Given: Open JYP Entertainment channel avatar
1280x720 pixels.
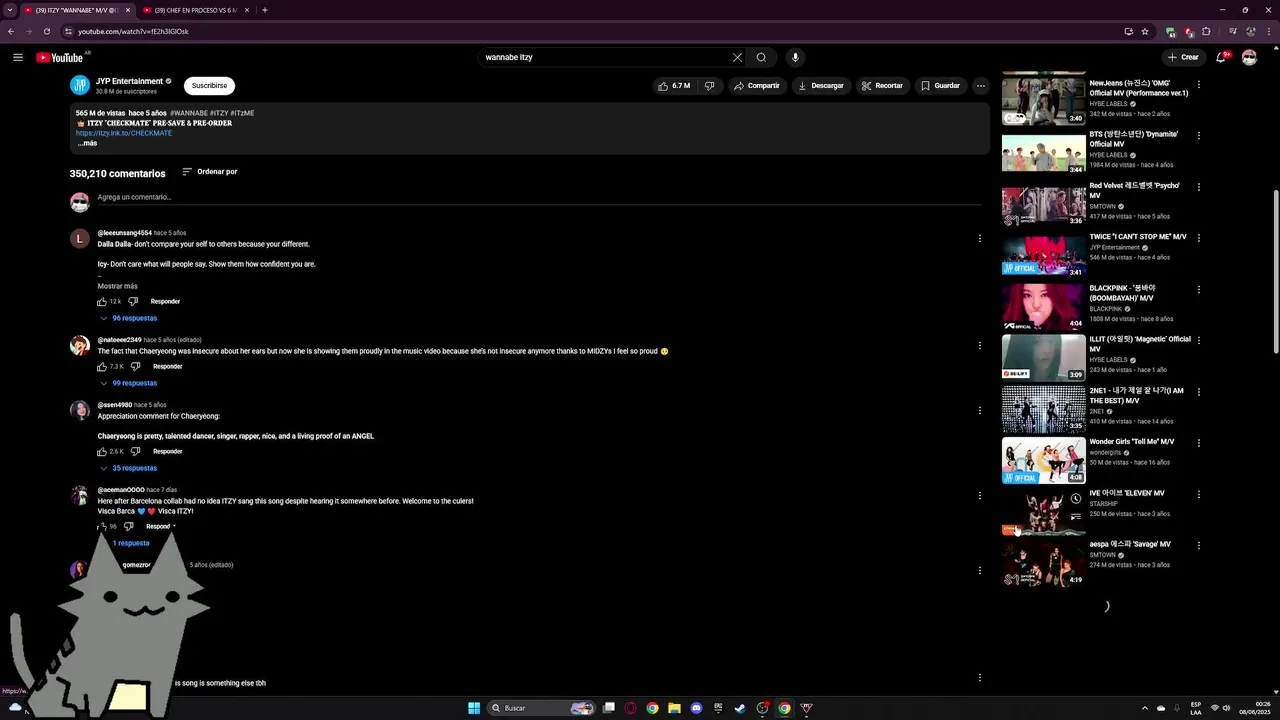Looking at the screenshot, I should (x=79, y=85).
